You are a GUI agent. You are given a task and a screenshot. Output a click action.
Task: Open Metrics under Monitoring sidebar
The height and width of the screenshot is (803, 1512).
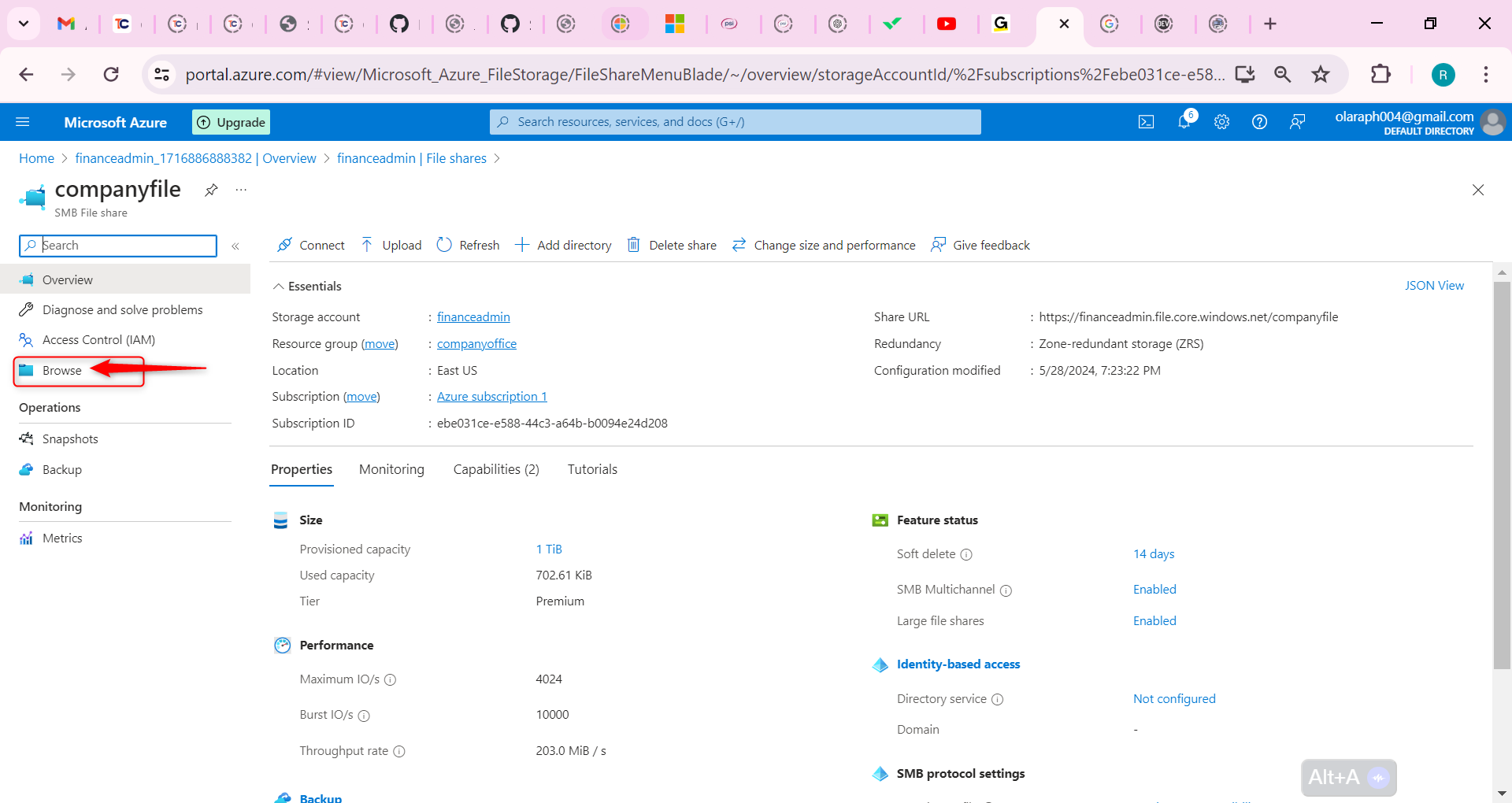(62, 538)
